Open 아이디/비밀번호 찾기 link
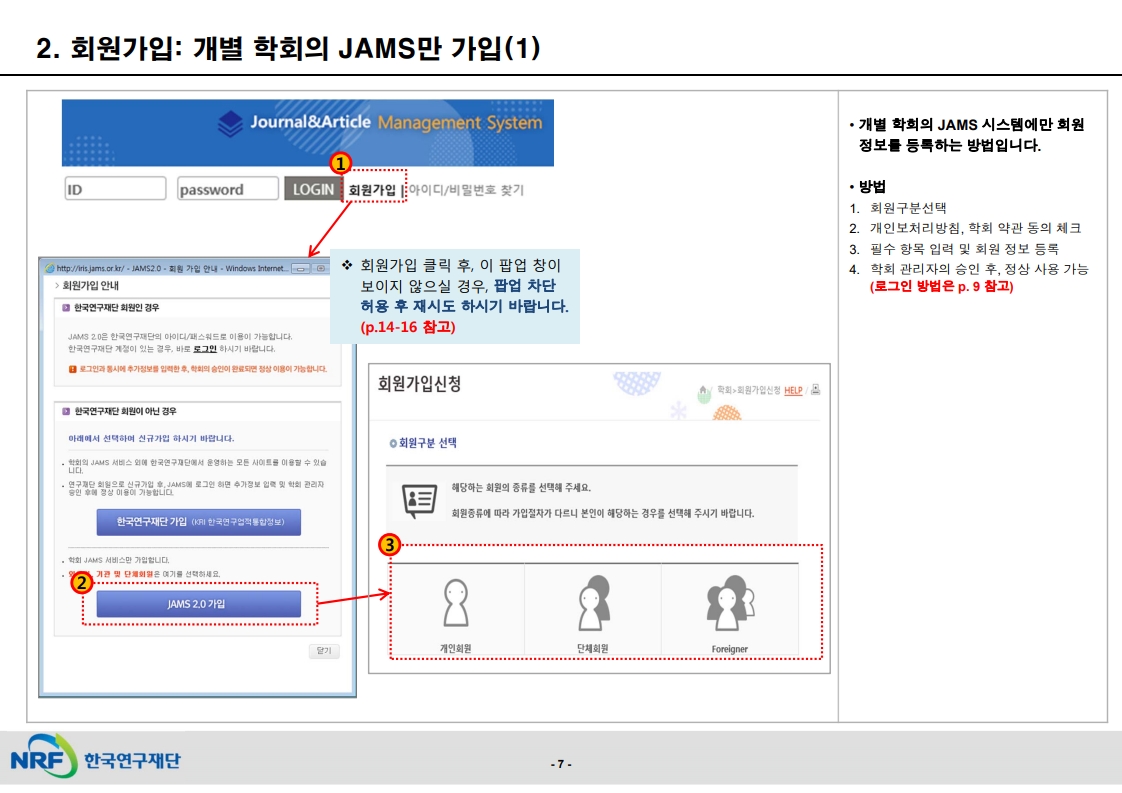Viewport: 1122px width, 793px height. pos(466,190)
